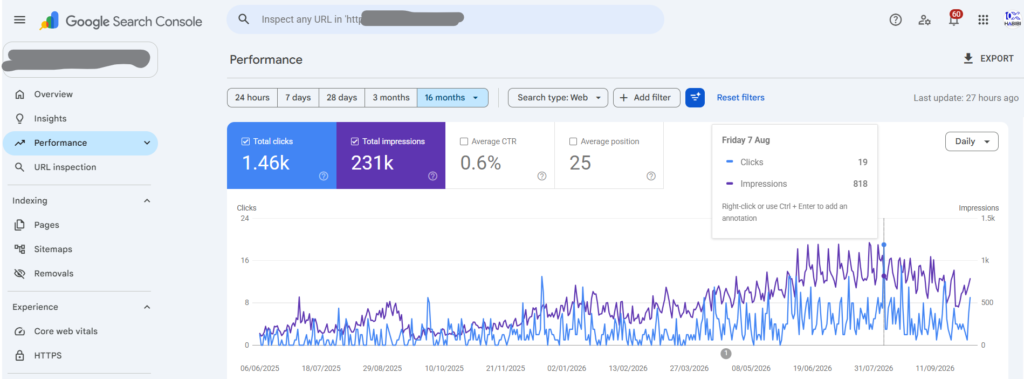The image size is (1024, 379).
Task: Click the Reset filters link
Action: tap(741, 97)
